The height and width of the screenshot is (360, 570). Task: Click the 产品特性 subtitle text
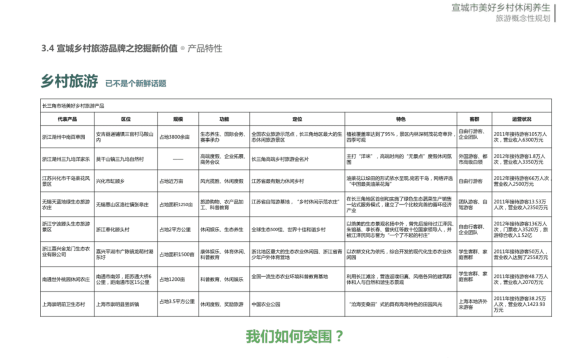click(x=205, y=48)
